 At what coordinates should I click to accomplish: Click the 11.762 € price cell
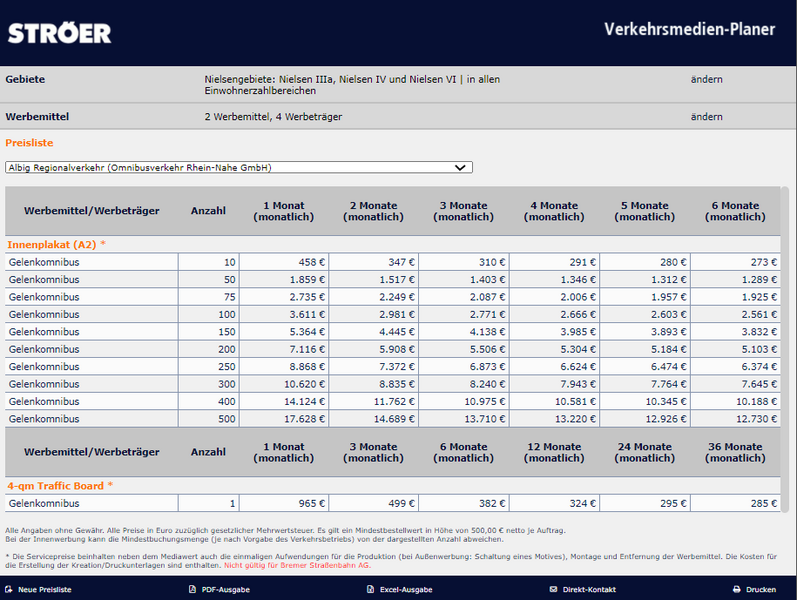374,401
